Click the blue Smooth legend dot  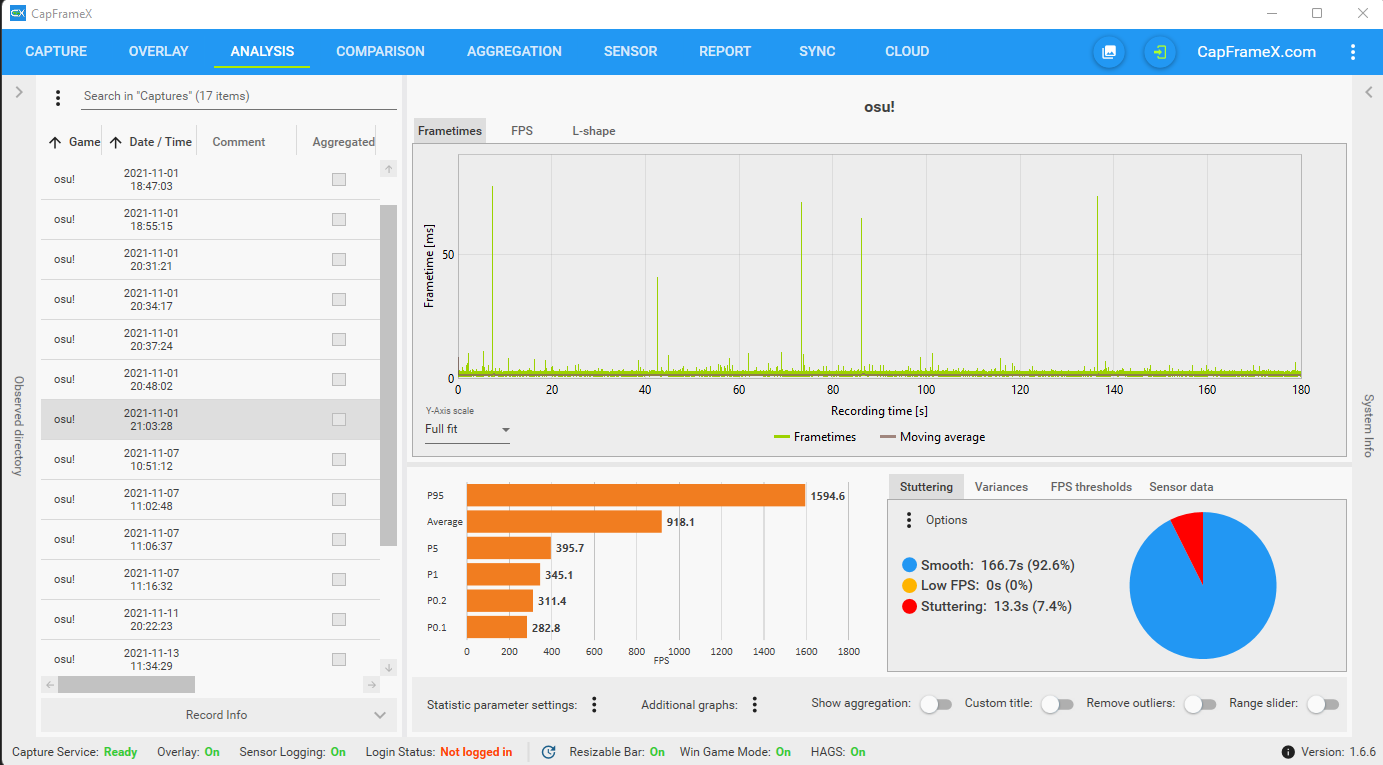[909, 565]
